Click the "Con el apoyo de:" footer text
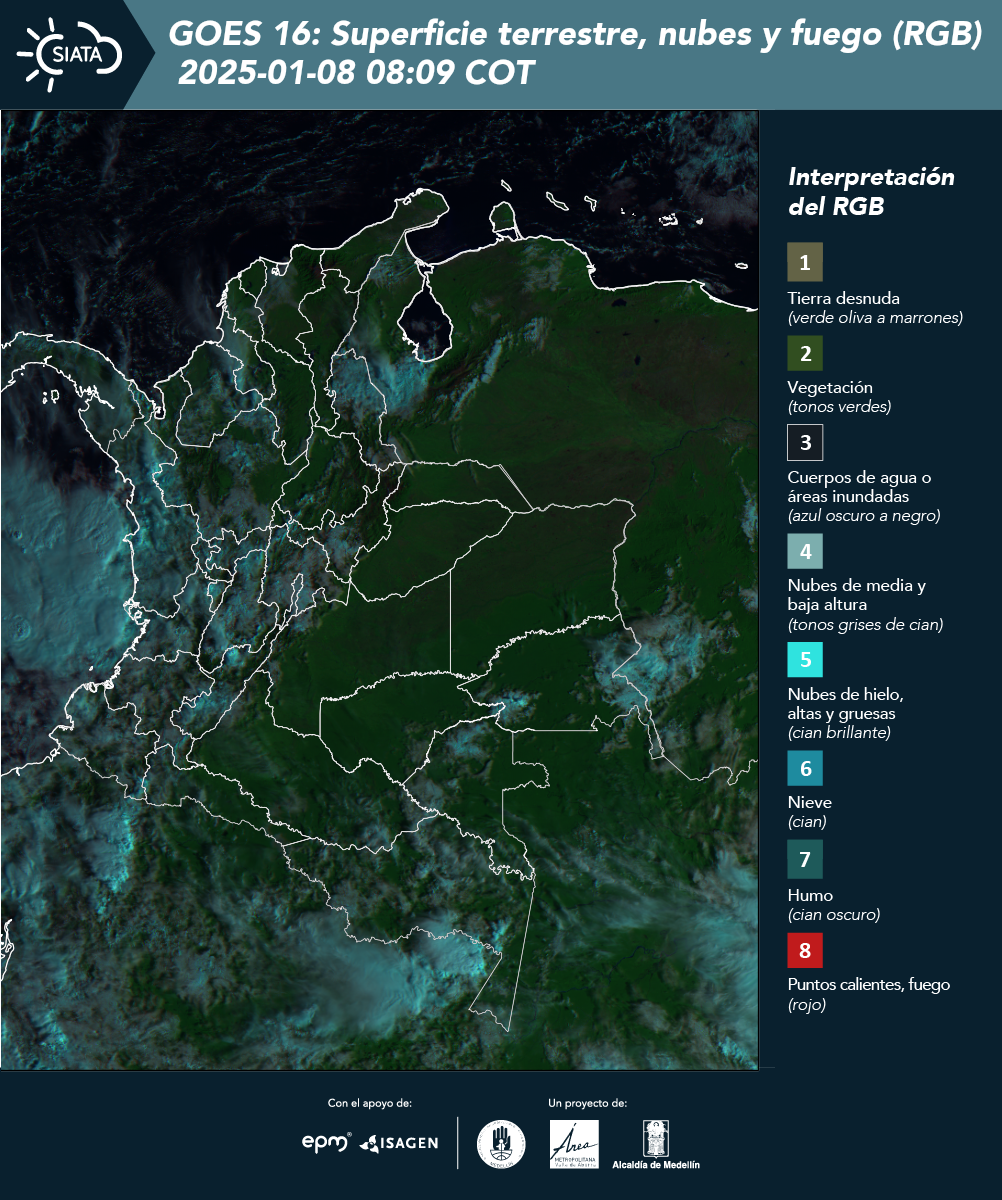The image size is (1002, 1200). 370,1103
